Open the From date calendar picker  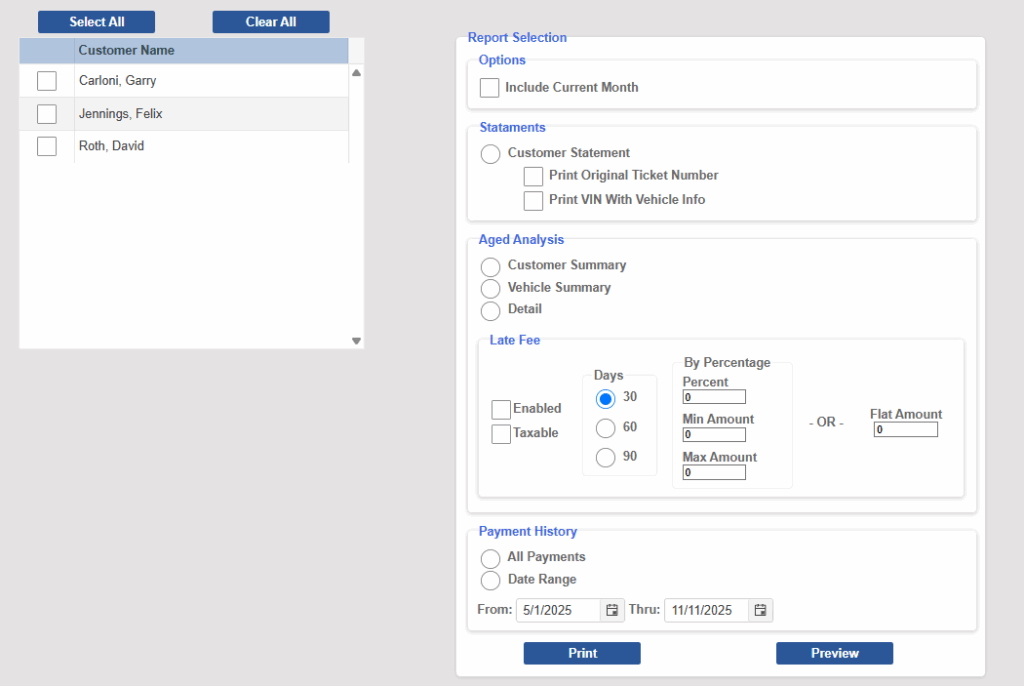click(x=612, y=610)
